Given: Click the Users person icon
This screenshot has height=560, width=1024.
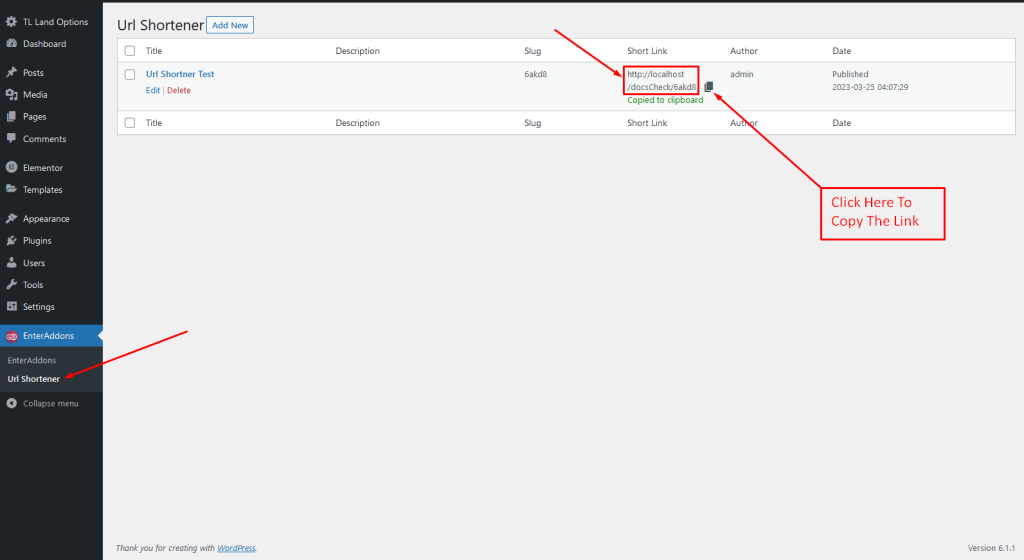Looking at the screenshot, I should coord(11,262).
